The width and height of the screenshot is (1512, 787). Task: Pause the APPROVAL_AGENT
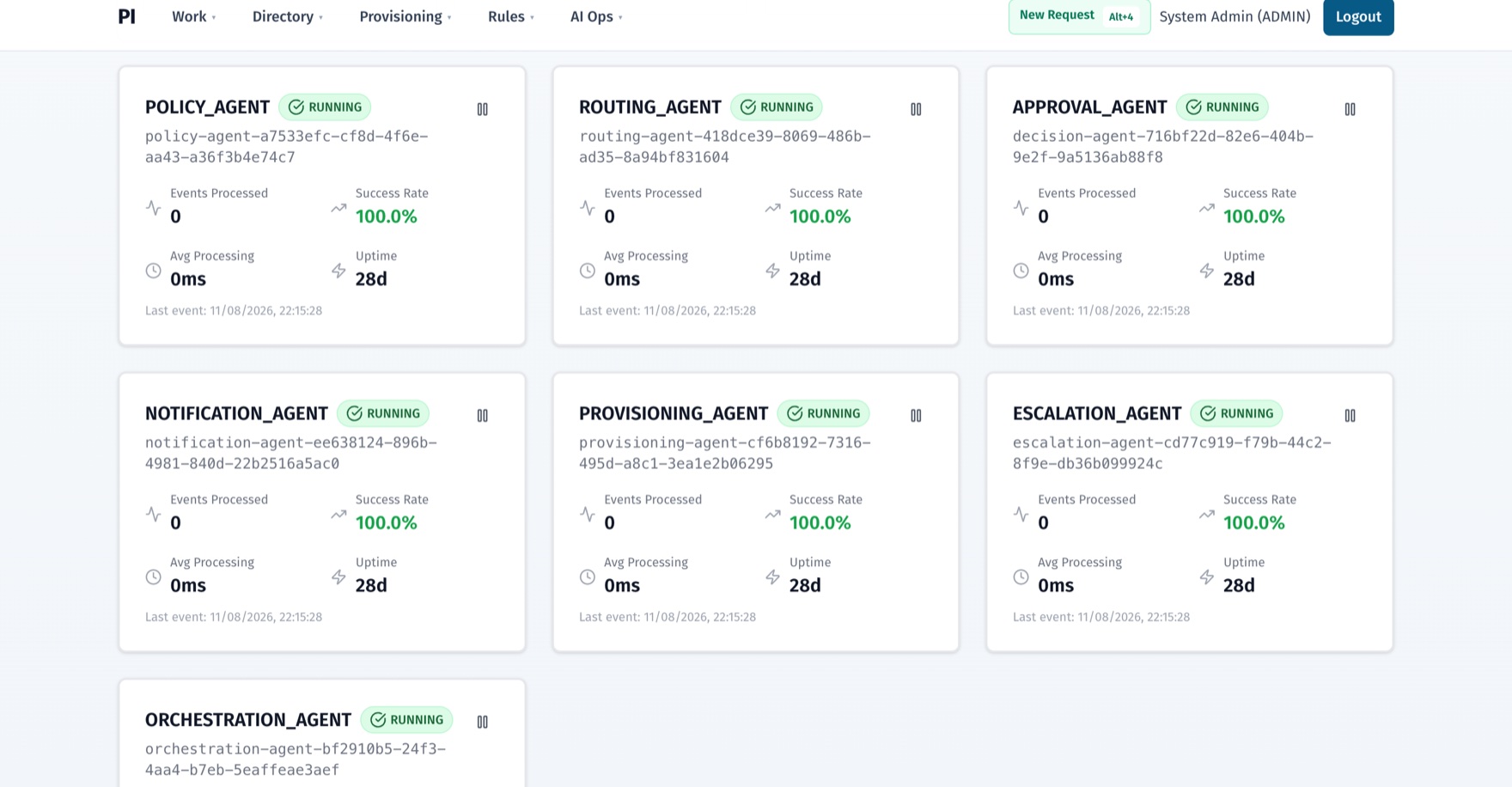(x=1350, y=109)
